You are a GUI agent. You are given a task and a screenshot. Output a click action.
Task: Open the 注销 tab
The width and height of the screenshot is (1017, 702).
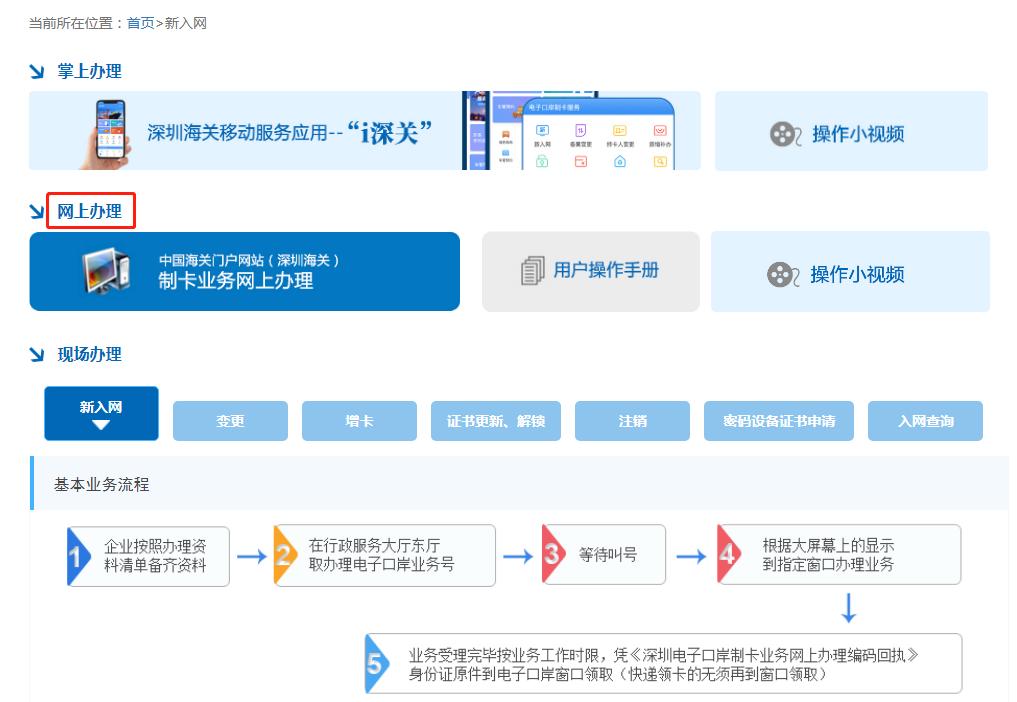point(632,420)
